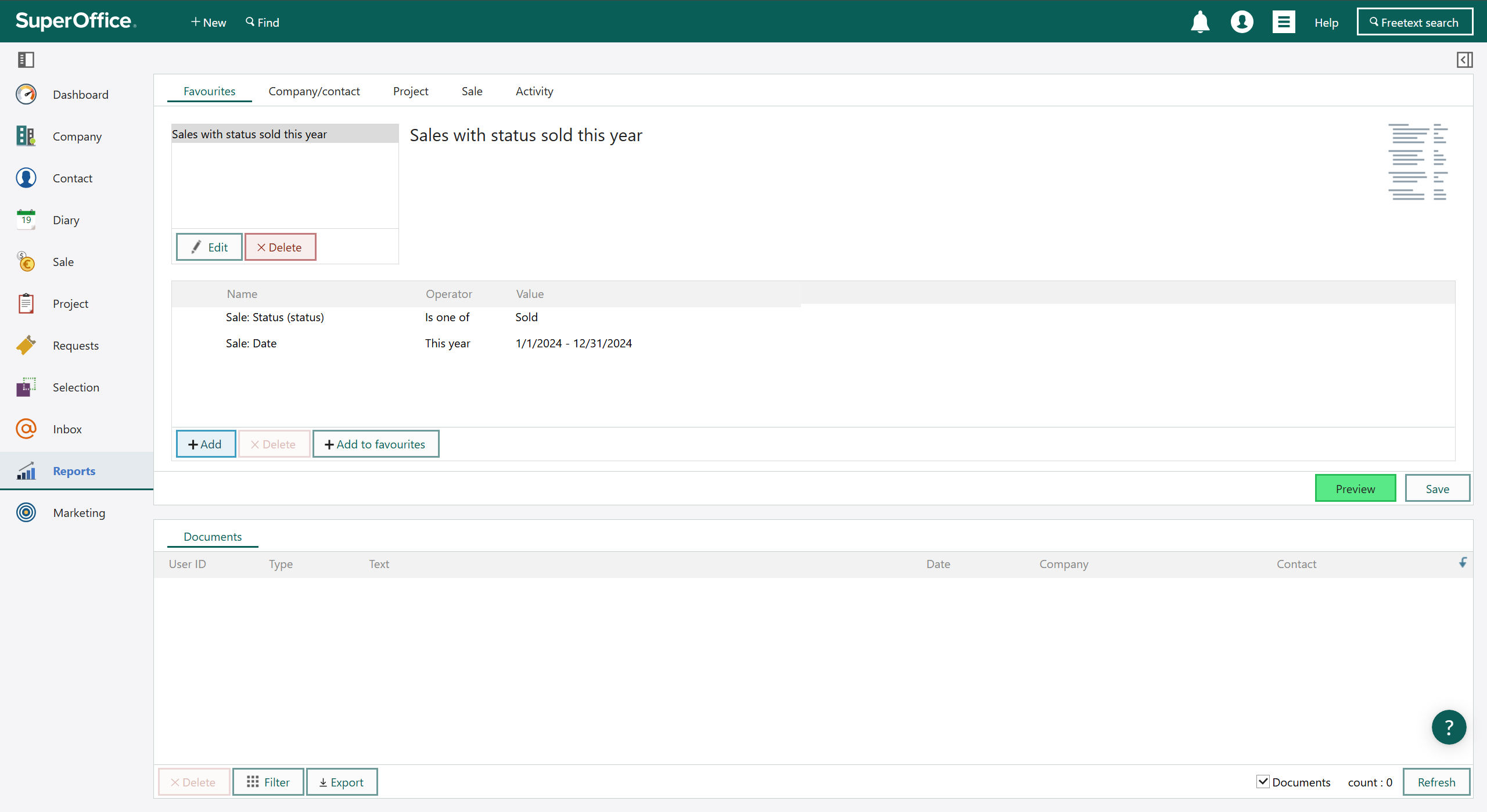Click the criteria Name column header
Image resolution: width=1487 pixels, height=812 pixels.
[x=242, y=294]
